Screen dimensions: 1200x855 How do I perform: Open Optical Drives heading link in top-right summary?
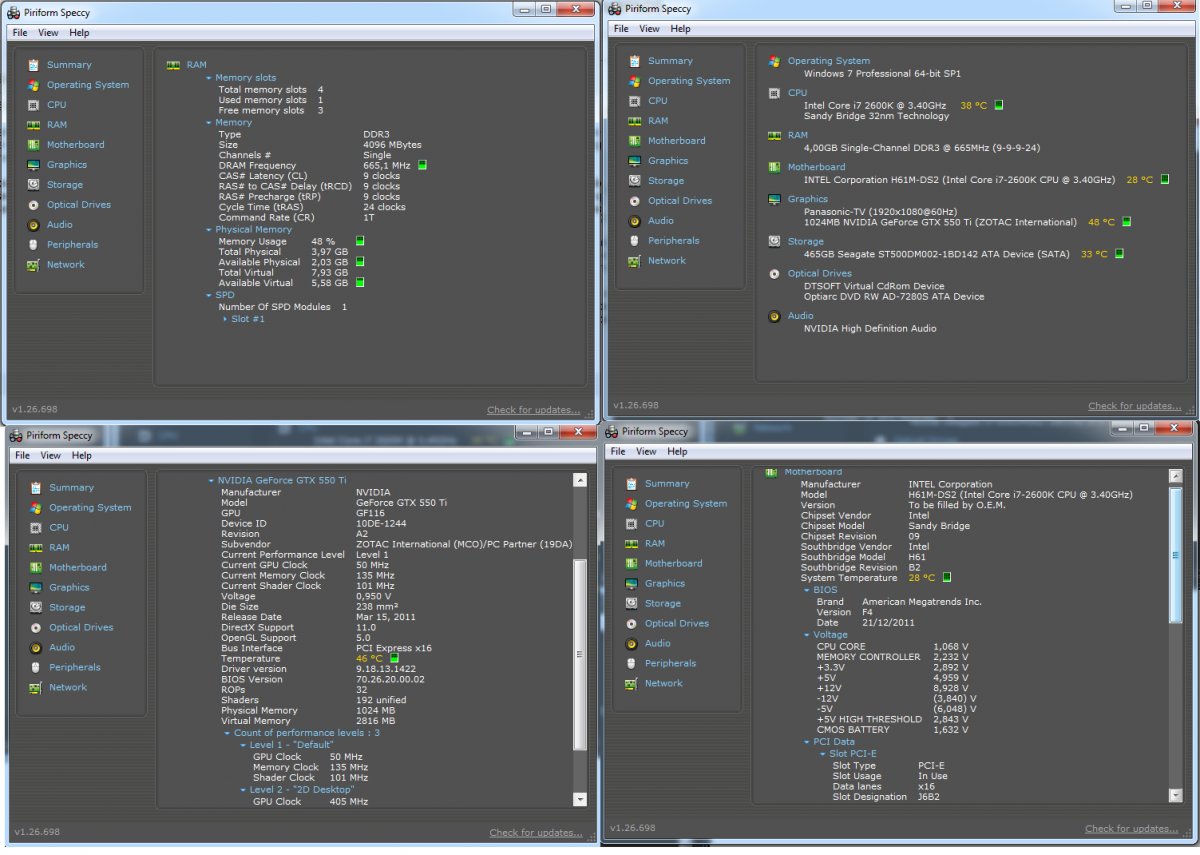coord(820,273)
